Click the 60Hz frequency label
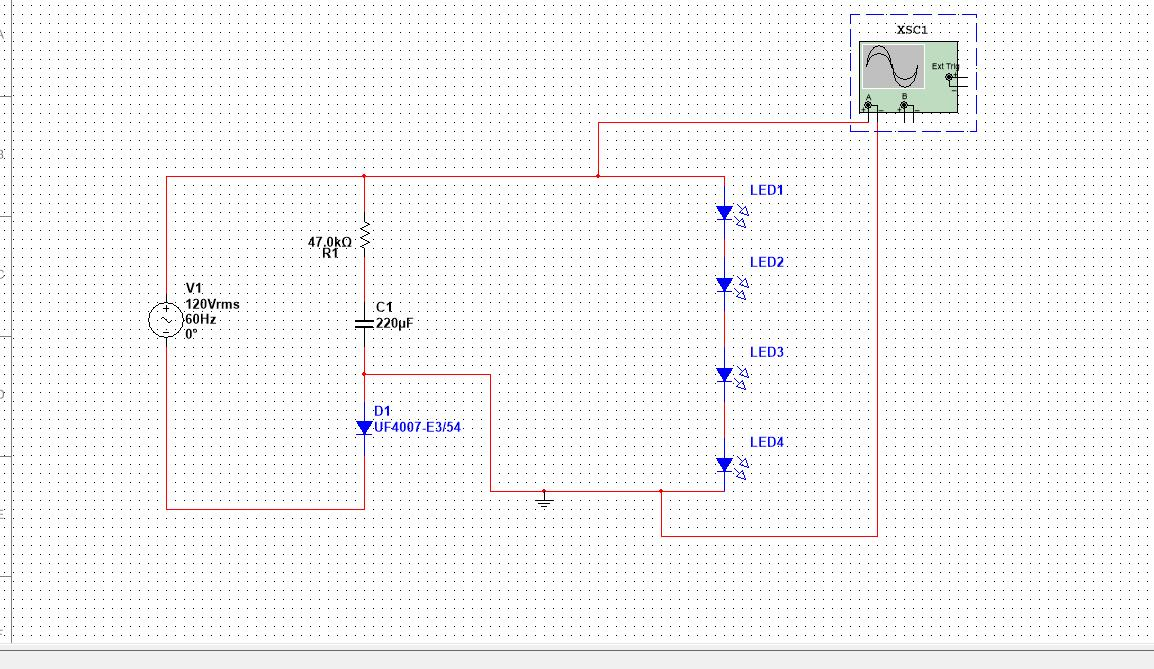Image resolution: width=1154 pixels, height=669 pixels. tap(200, 319)
